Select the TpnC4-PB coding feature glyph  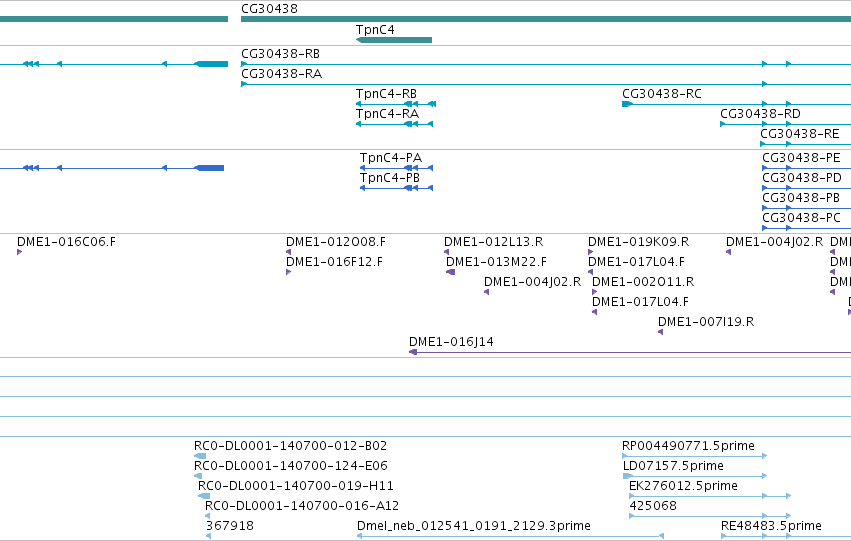click(x=396, y=188)
